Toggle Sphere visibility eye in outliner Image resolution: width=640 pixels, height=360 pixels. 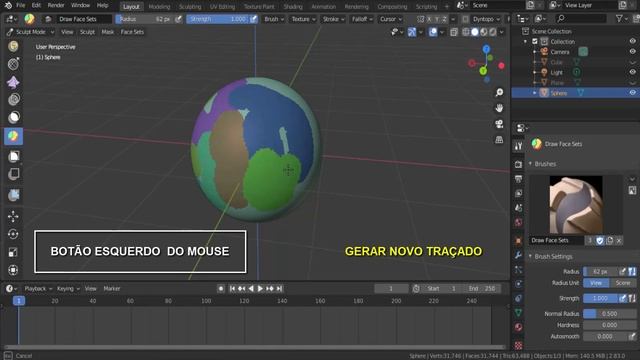tap(632, 93)
